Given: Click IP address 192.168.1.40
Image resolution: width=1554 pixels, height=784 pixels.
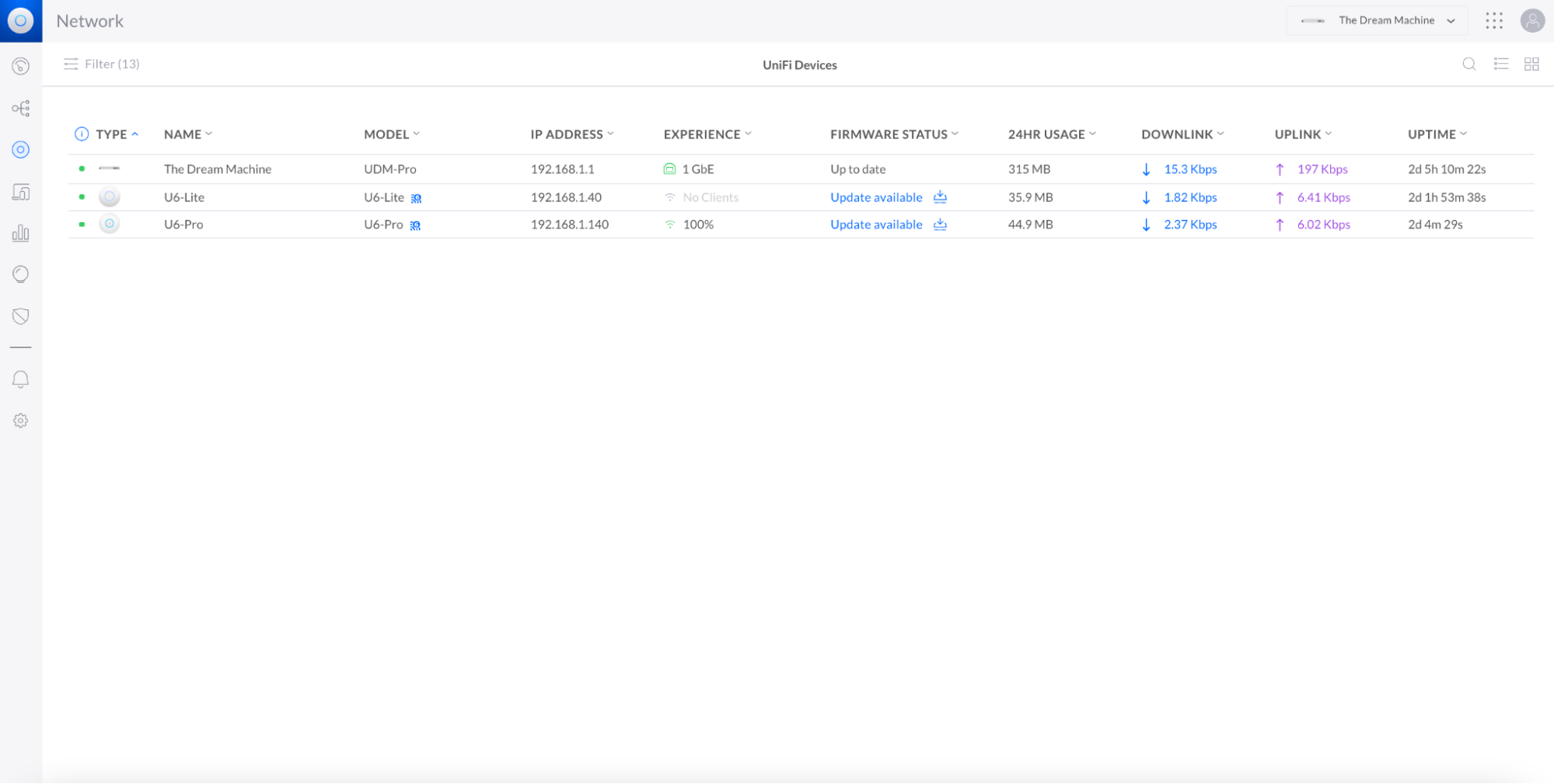Looking at the screenshot, I should 566,197.
